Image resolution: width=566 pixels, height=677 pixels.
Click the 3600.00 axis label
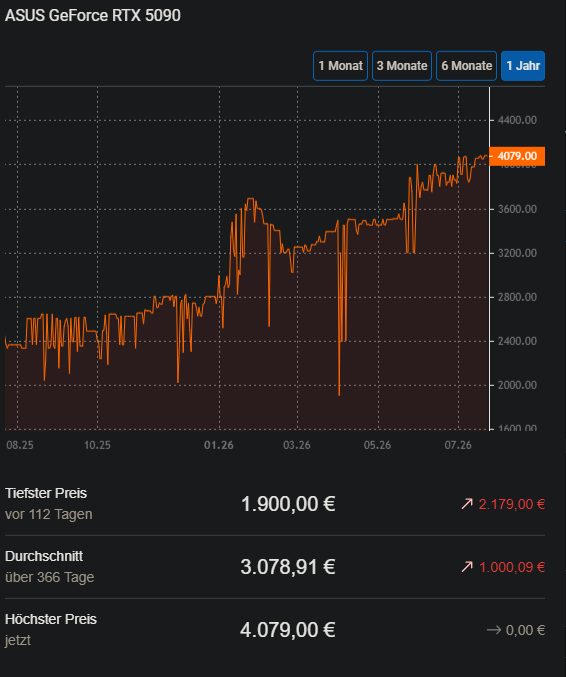point(517,209)
